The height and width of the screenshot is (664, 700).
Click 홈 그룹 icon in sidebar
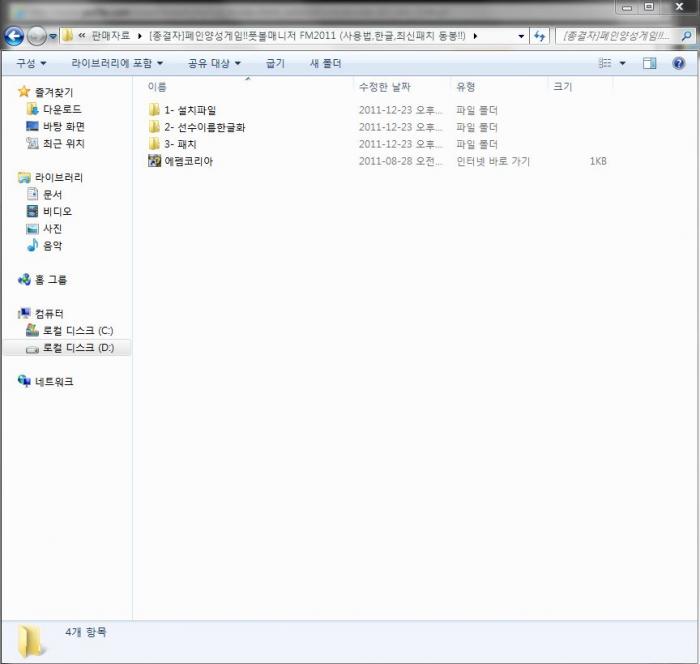pyautogui.click(x=25, y=280)
